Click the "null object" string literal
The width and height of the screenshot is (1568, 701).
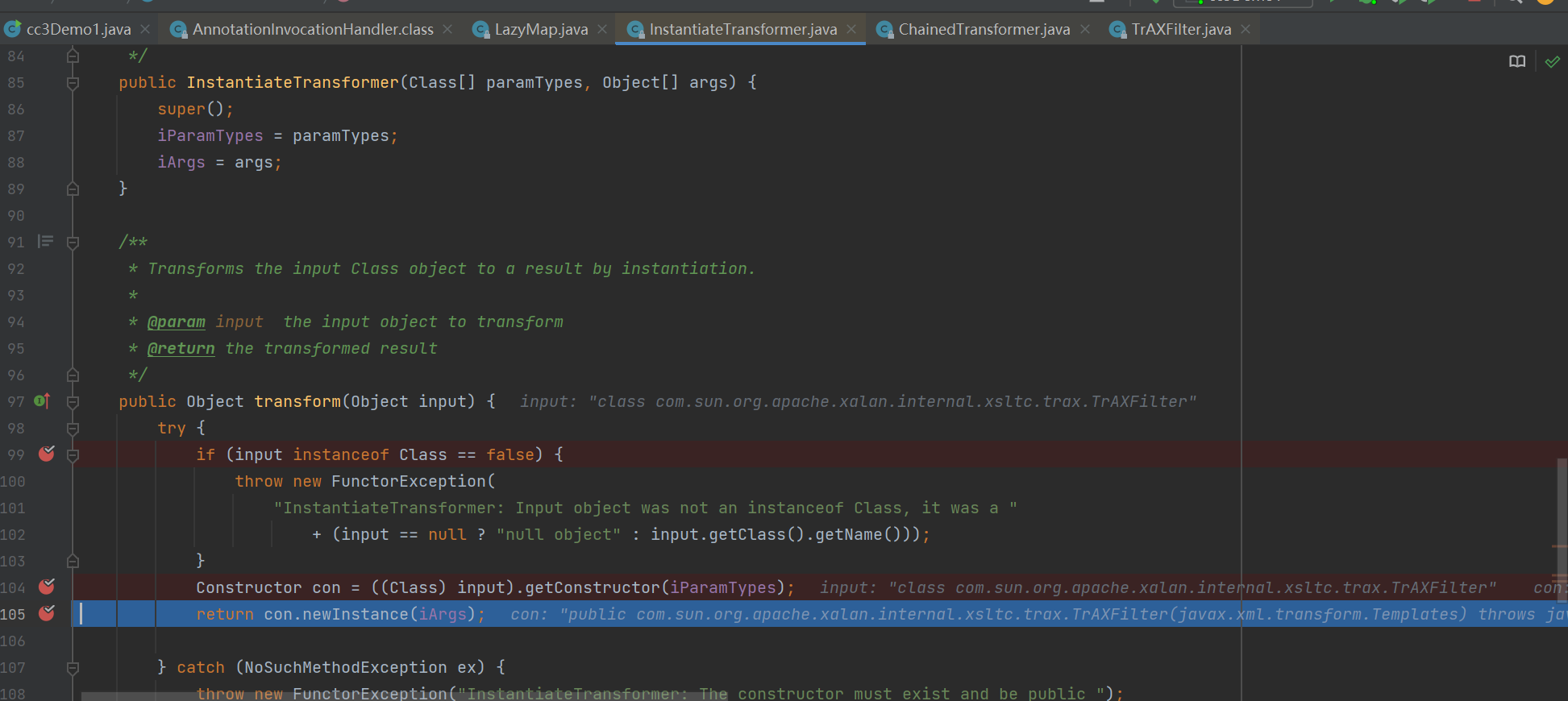pyautogui.click(x=559, y=535)
